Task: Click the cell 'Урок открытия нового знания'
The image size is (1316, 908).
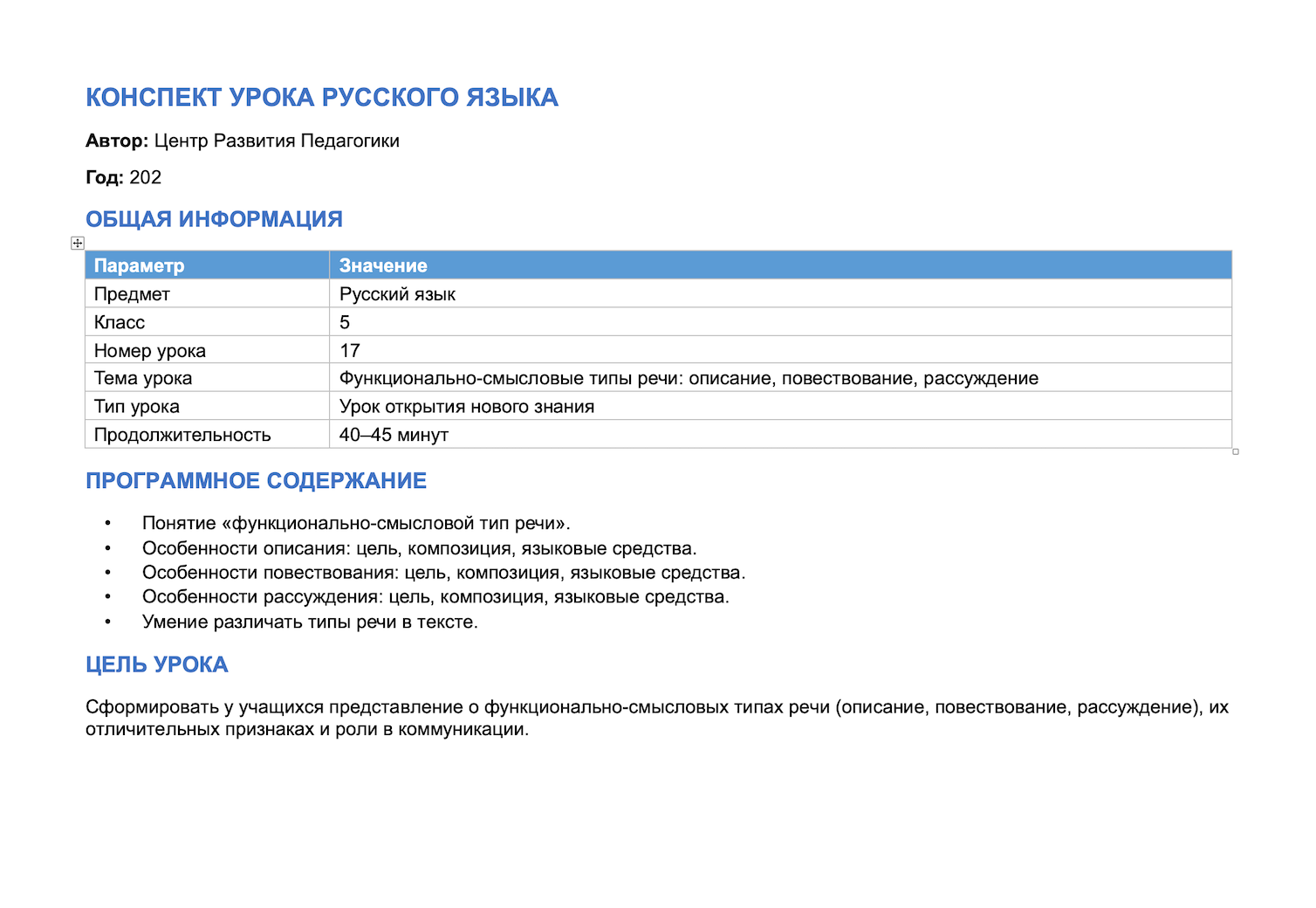Action: tap(780, 406)
